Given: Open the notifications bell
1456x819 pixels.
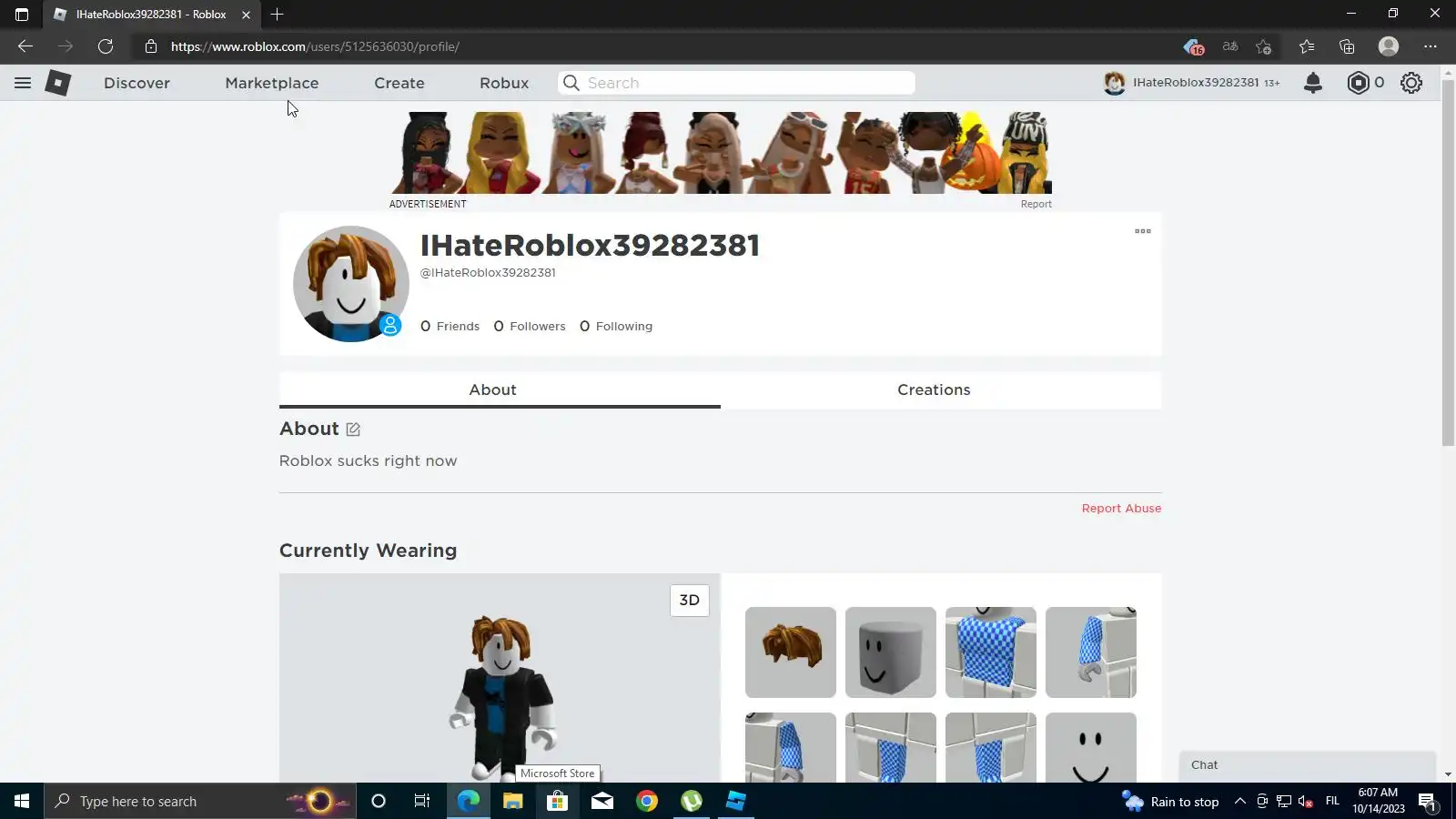Looking at the screenshot, I should 1312,83.
